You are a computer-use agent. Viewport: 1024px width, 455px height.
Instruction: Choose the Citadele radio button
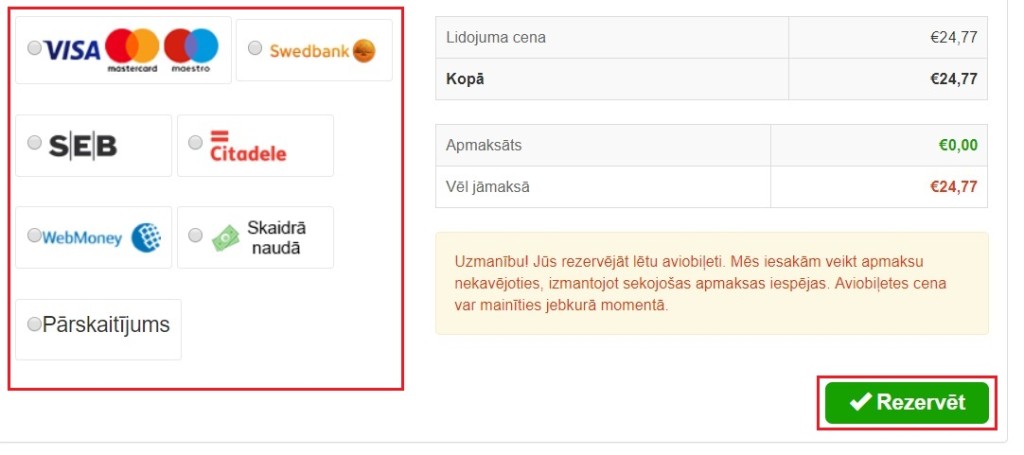coord(195,143)
